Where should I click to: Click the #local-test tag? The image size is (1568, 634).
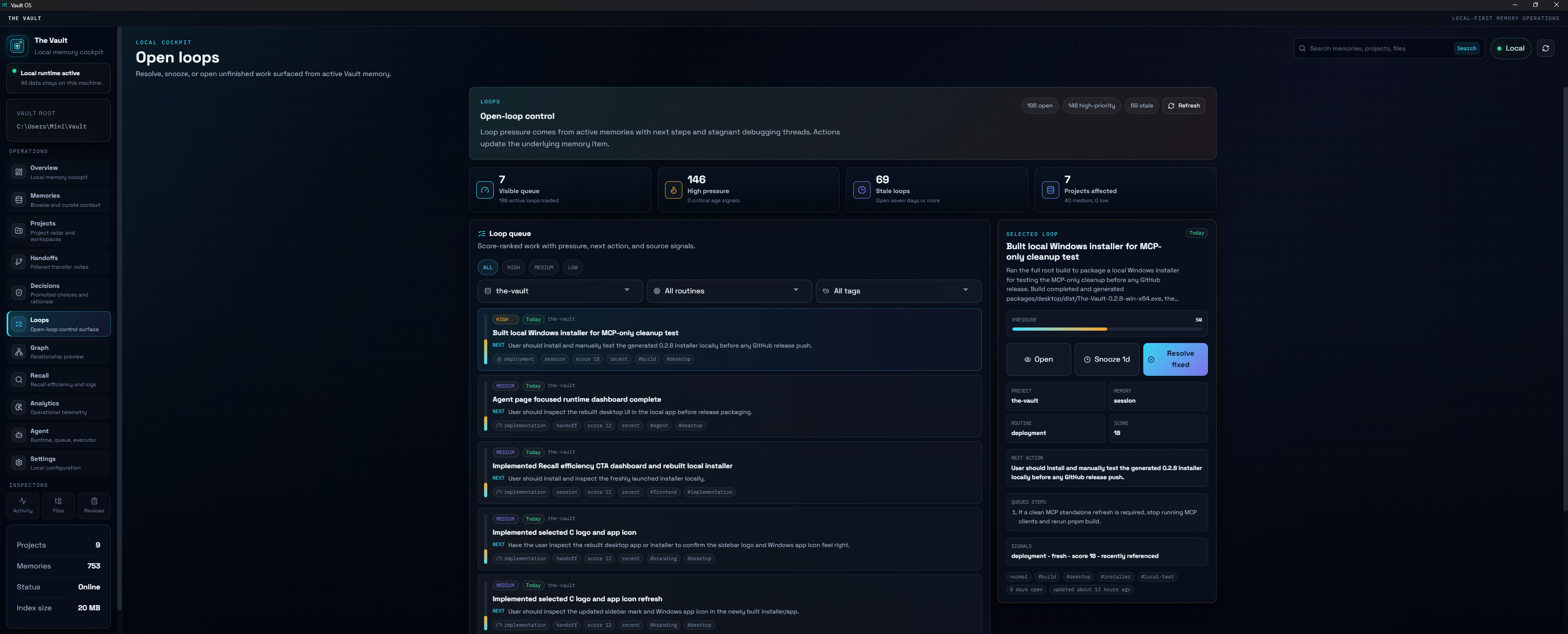1156,577
